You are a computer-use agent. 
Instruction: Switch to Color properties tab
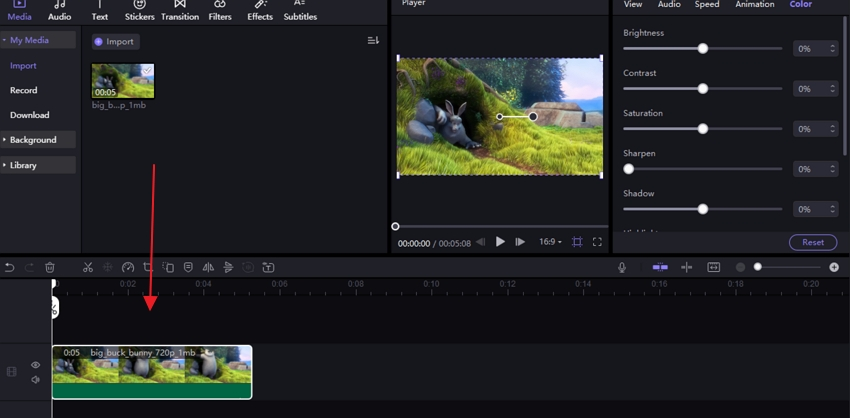800,4
